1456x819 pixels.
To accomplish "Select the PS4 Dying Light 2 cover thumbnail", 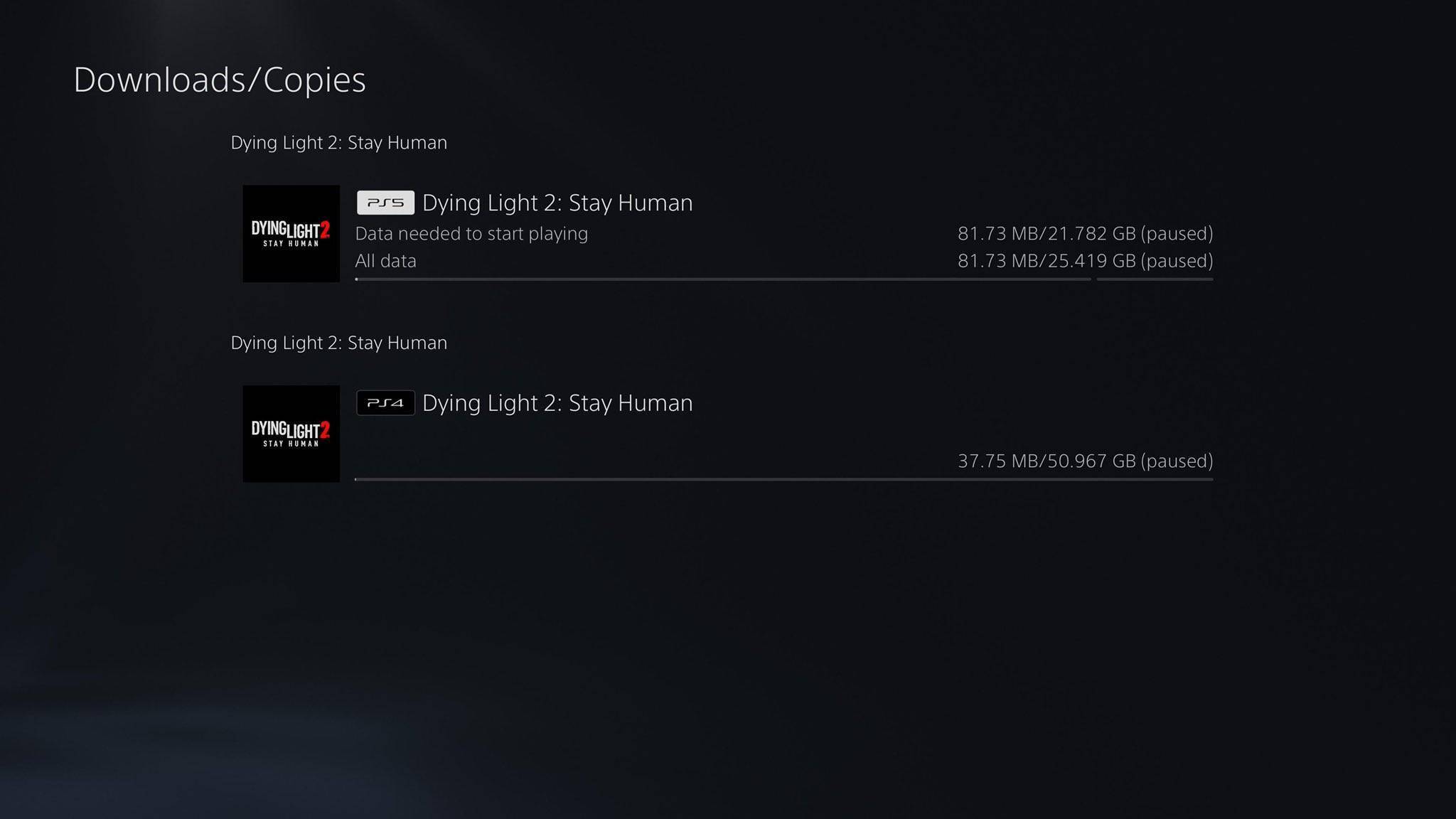I will (x=291, y=434).
